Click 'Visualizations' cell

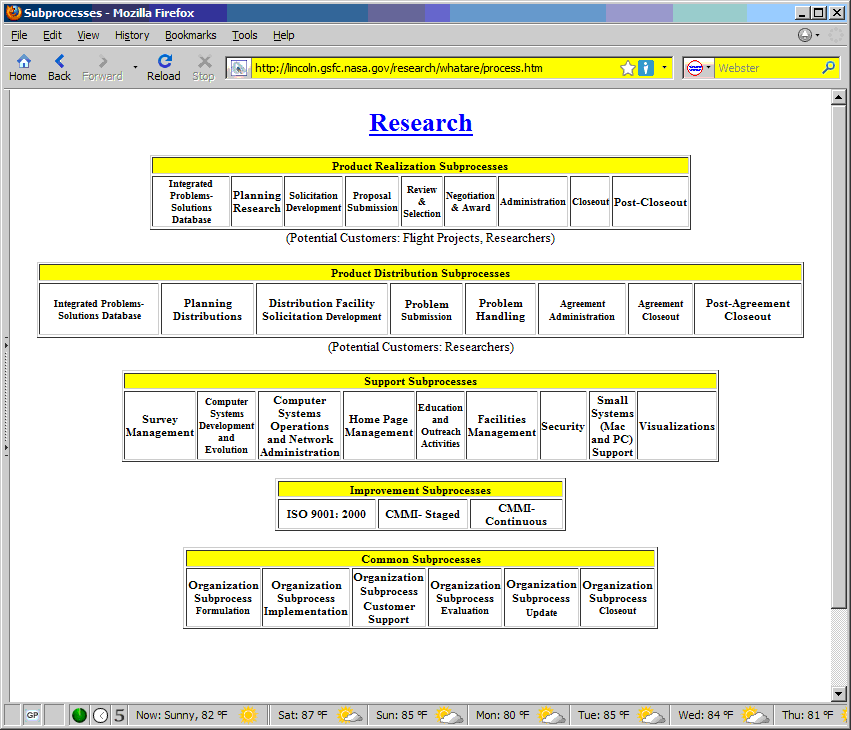pyautogui.click(x=677, y=426)
